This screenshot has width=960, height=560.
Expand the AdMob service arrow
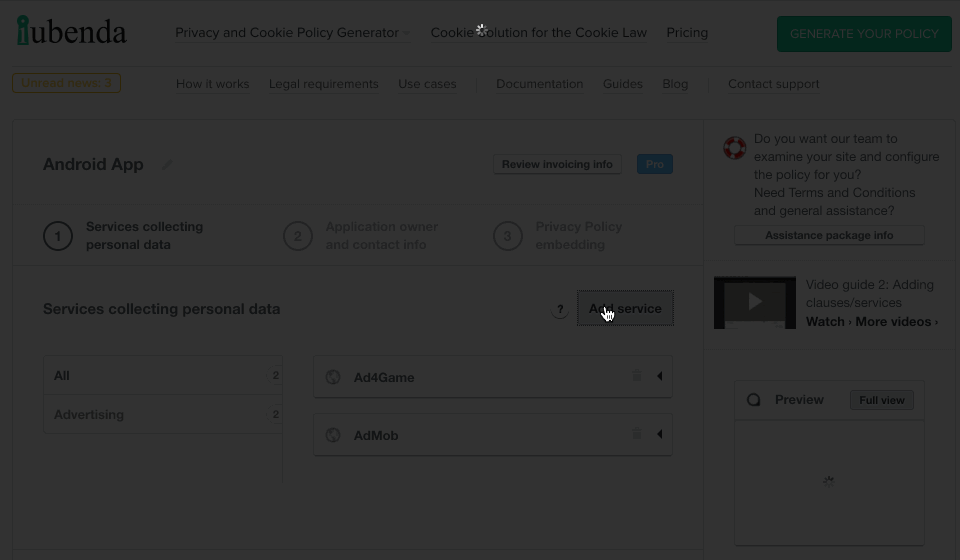point(659,434)
